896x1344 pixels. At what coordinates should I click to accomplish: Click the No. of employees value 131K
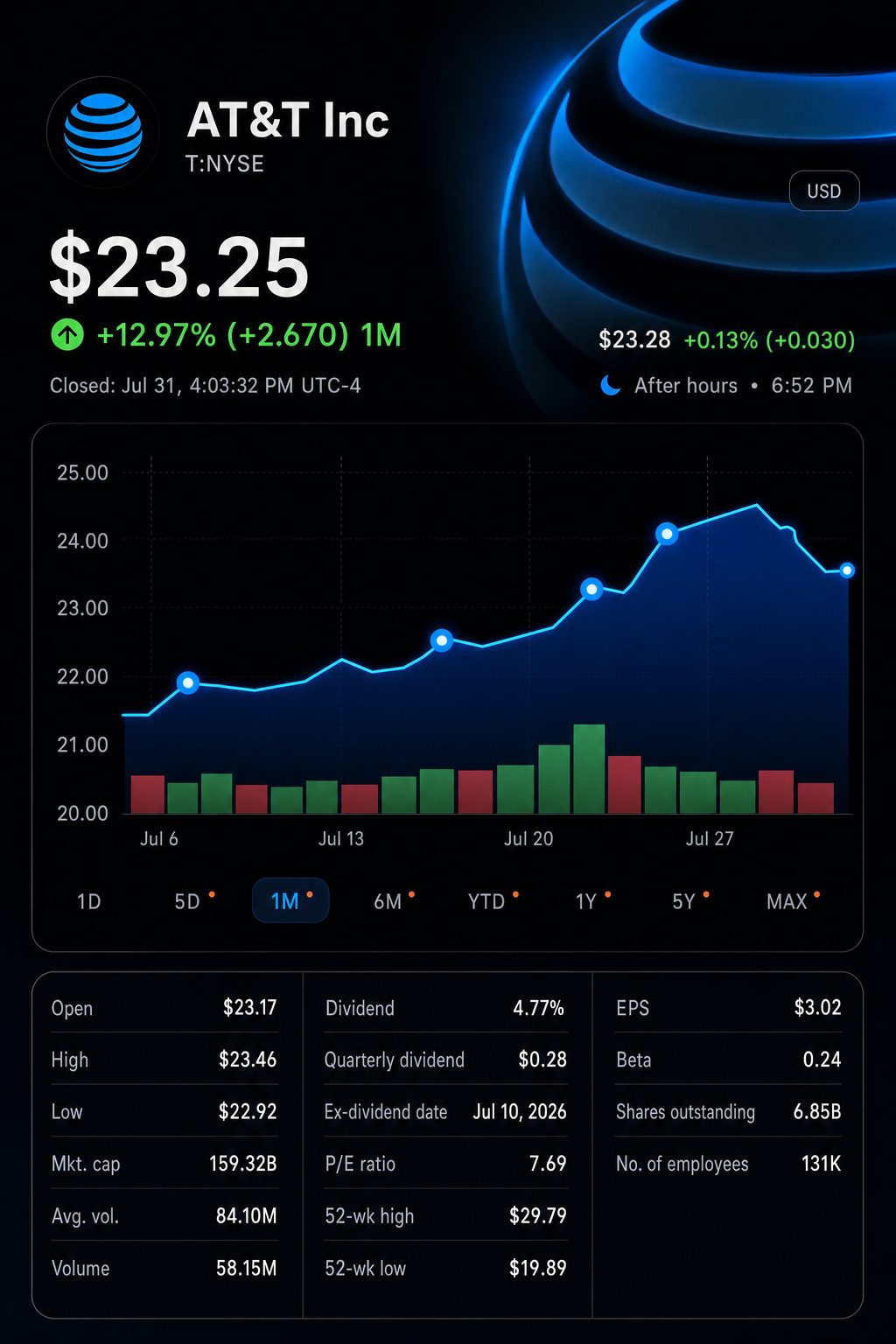(821, 1164)
